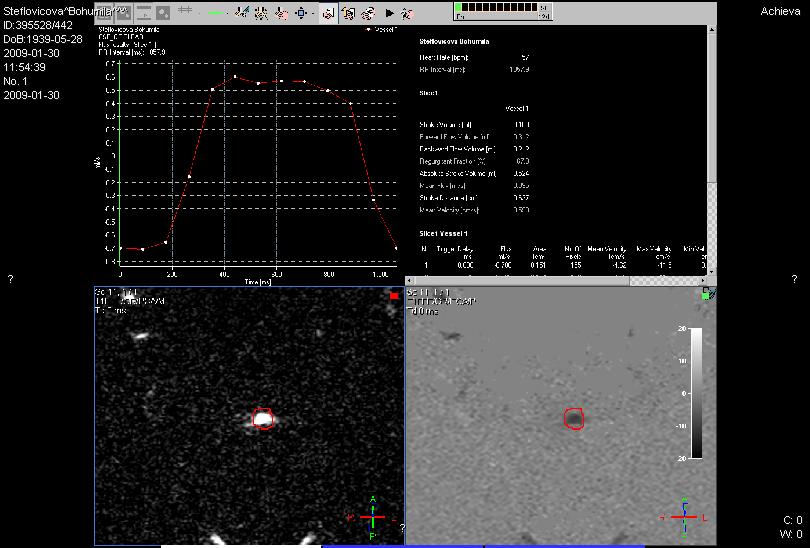
Task: Click the horizontal scrollbar thumb under the results table
Action: coord(522,281)
